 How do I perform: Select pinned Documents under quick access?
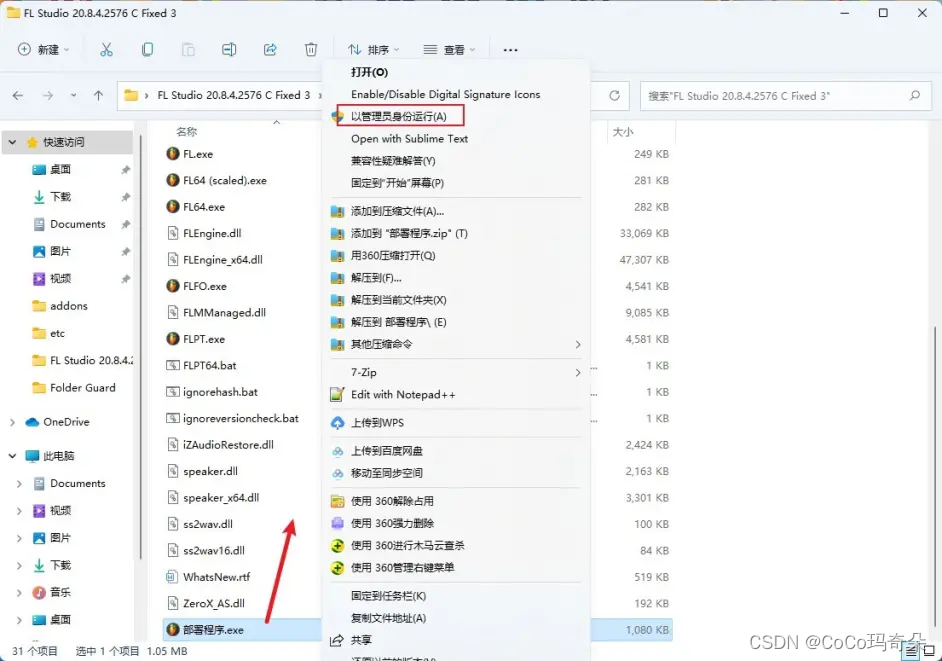tap(77, 224)
